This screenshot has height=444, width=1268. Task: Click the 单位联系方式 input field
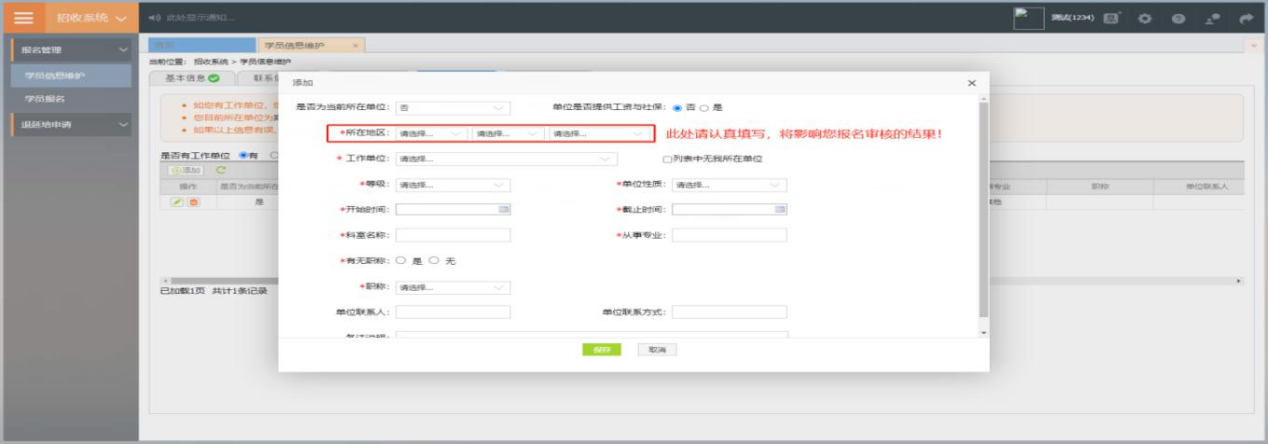click(x=729, y=312)
